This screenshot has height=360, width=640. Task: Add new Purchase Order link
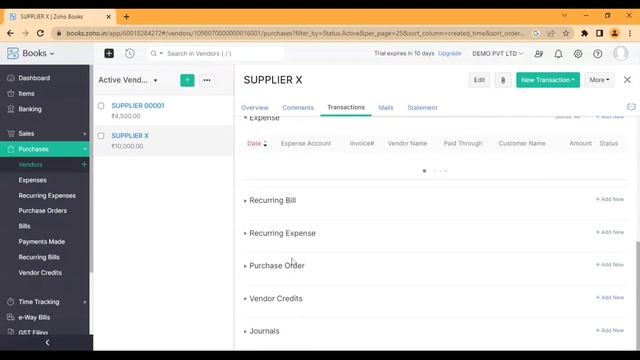(610, 264)
